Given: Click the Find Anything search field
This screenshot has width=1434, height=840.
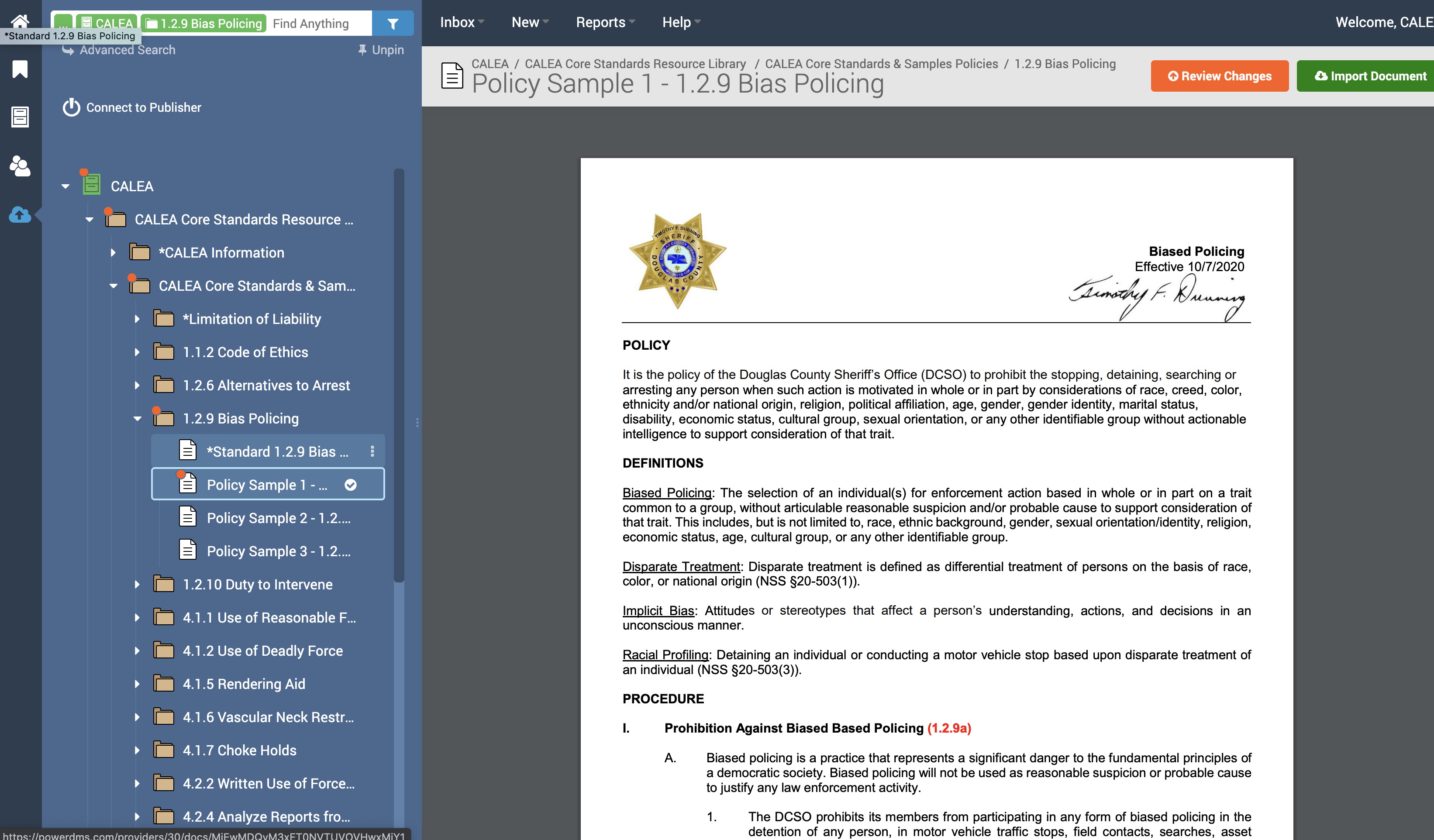Looking at the screenshot, I should coord(319,23).
